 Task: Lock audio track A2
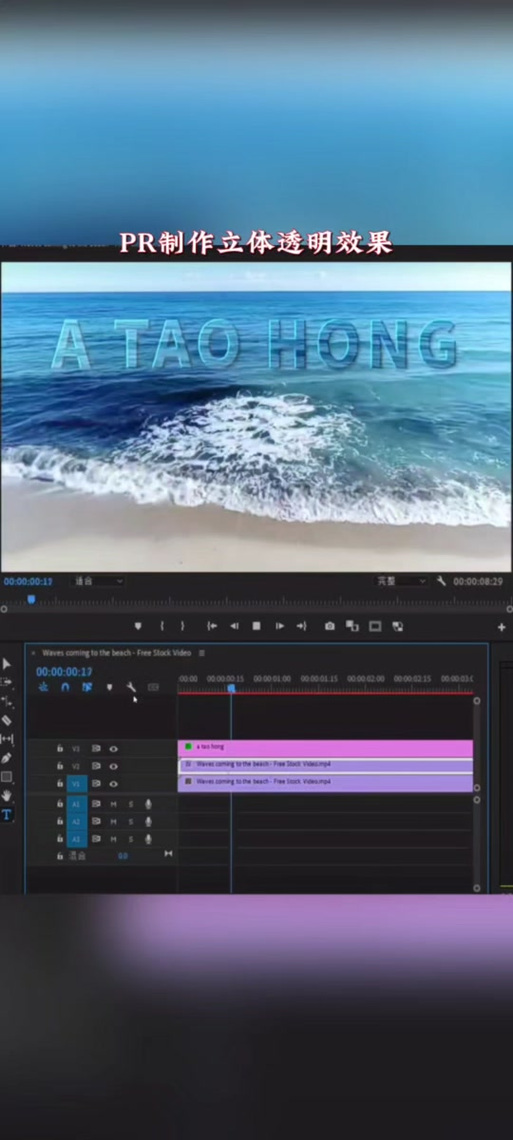[60, 821]
